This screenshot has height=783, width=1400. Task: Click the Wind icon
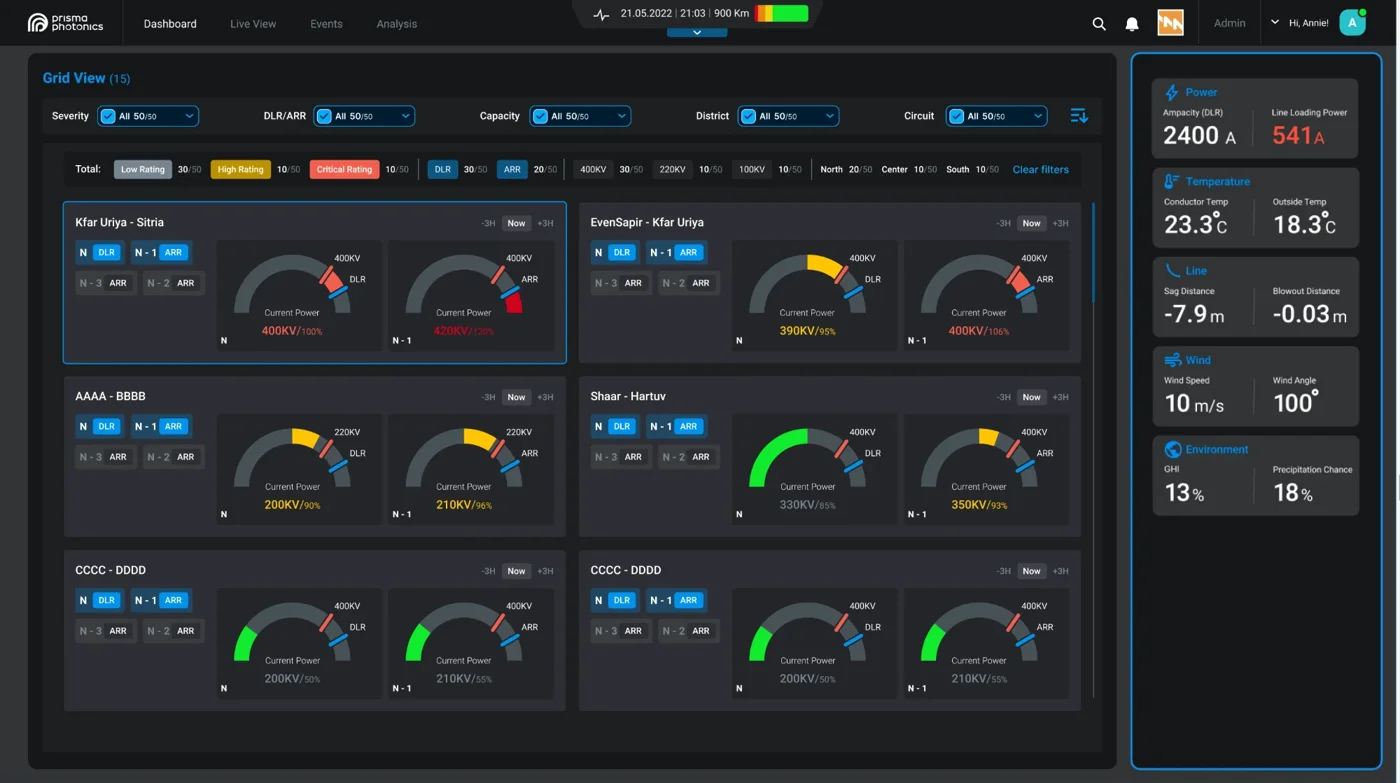point(1172,360)
